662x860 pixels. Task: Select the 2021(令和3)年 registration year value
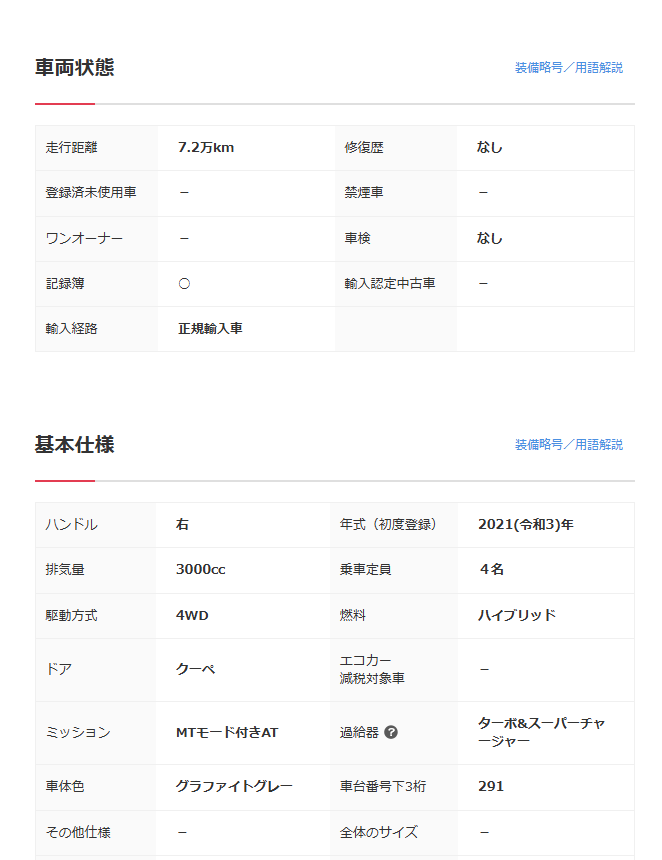coord(525,525)
